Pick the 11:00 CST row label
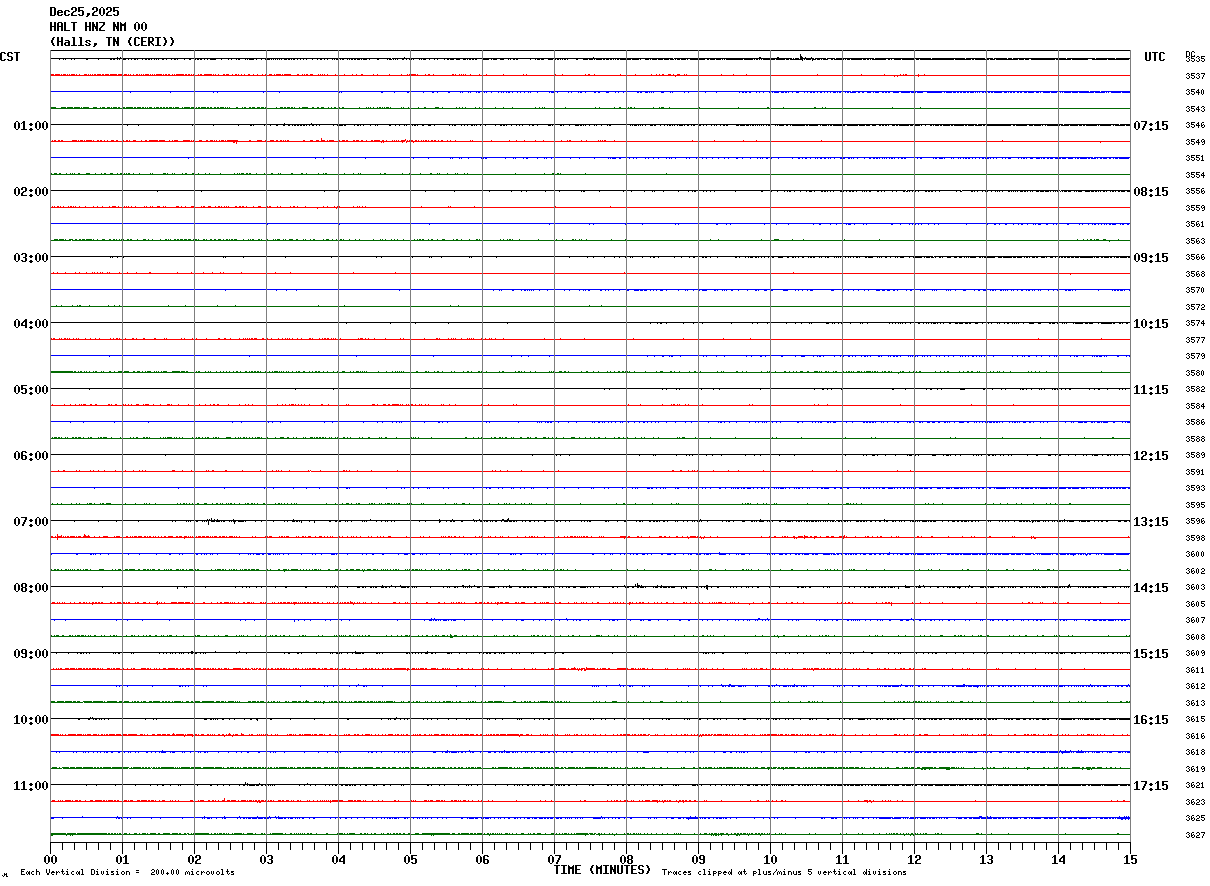 30,786
